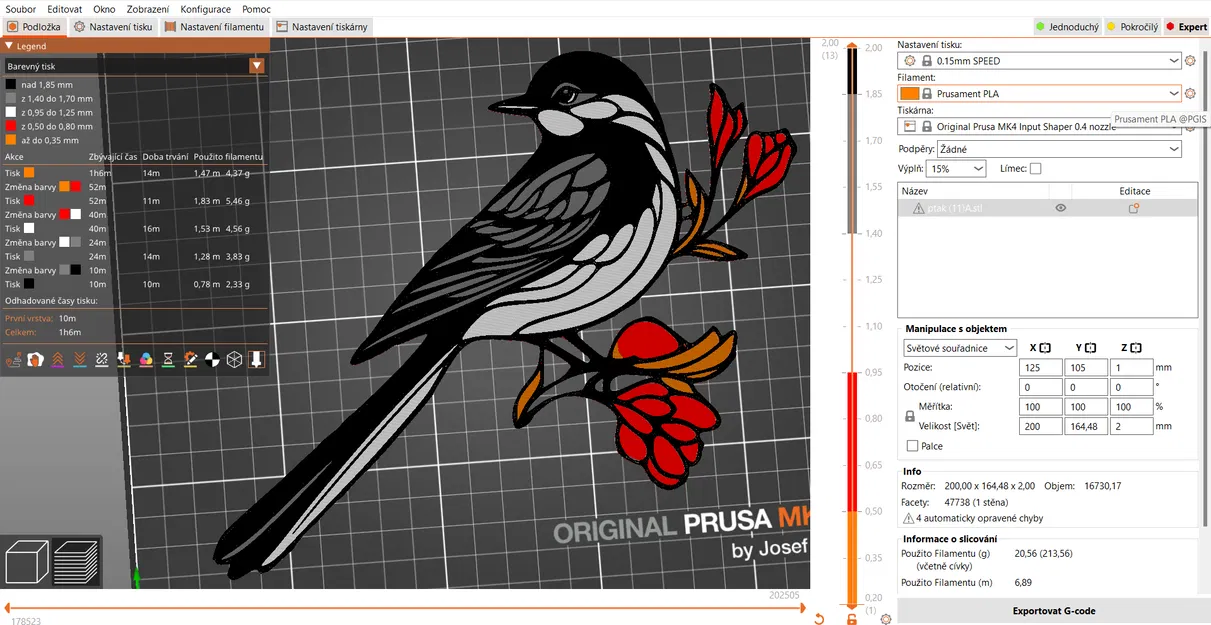1211x625 pixels.
Task: Open Prusament PLA filament dropdown
Action: [x=1040, y=94]
